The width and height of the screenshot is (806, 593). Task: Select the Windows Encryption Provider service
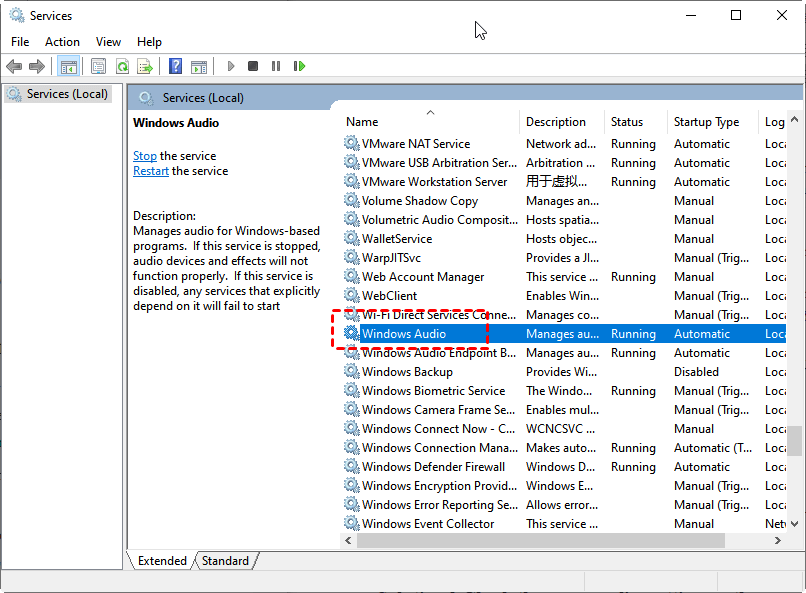click(x=563, y=486)
